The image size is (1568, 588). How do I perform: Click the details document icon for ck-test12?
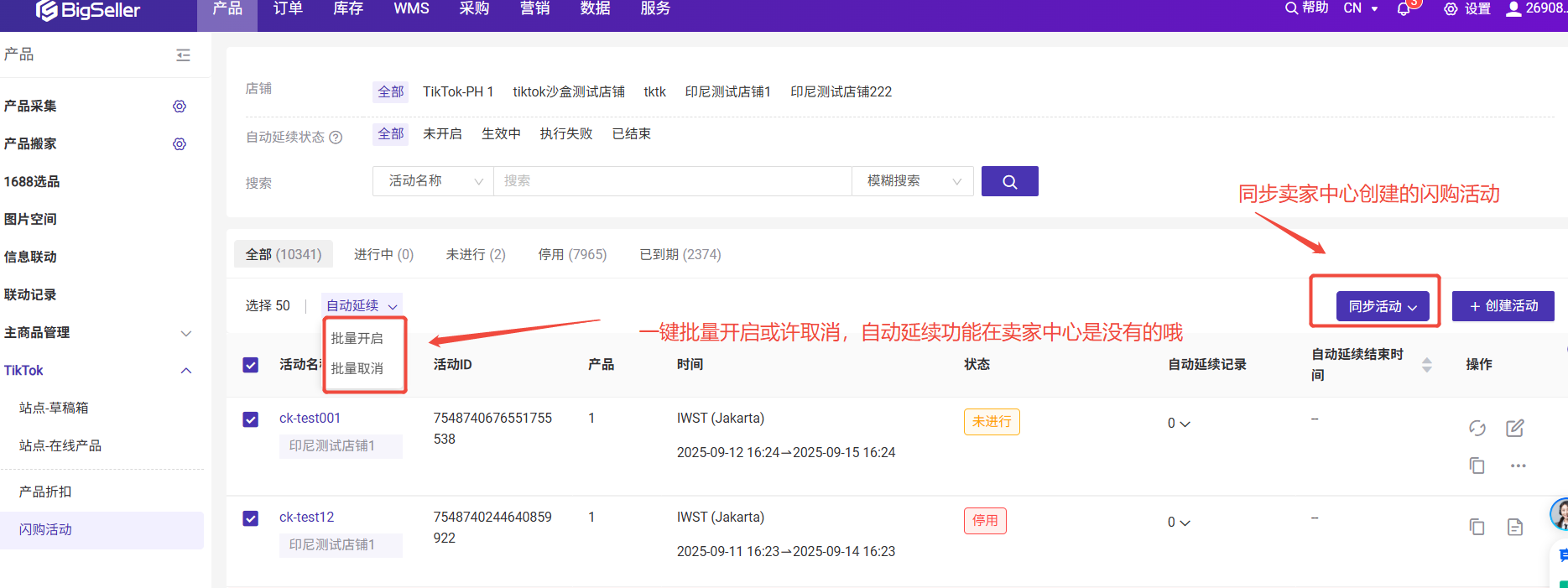tap(1514, 527)
